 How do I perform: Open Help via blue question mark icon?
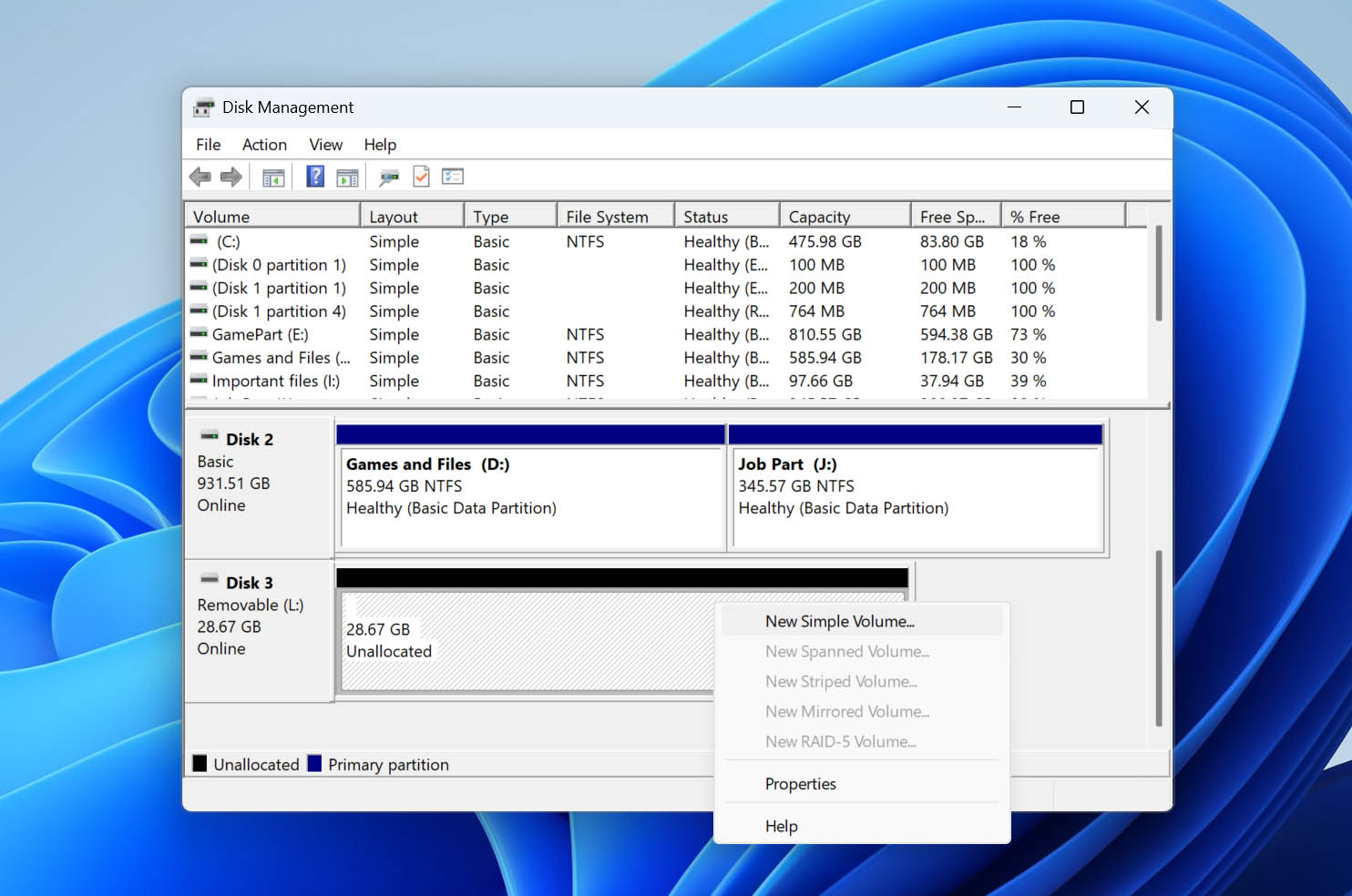315,177
